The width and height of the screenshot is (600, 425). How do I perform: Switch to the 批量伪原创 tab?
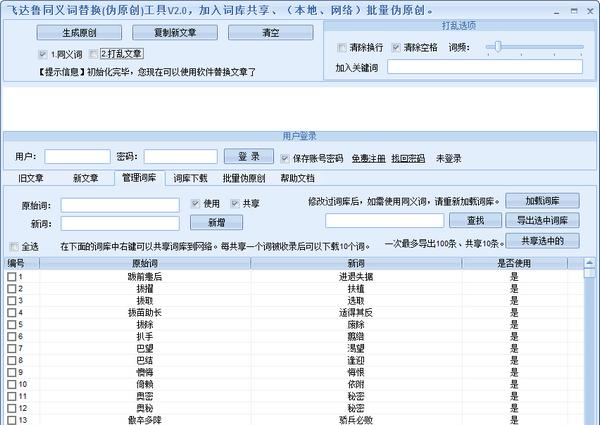(x=244, y=178)
